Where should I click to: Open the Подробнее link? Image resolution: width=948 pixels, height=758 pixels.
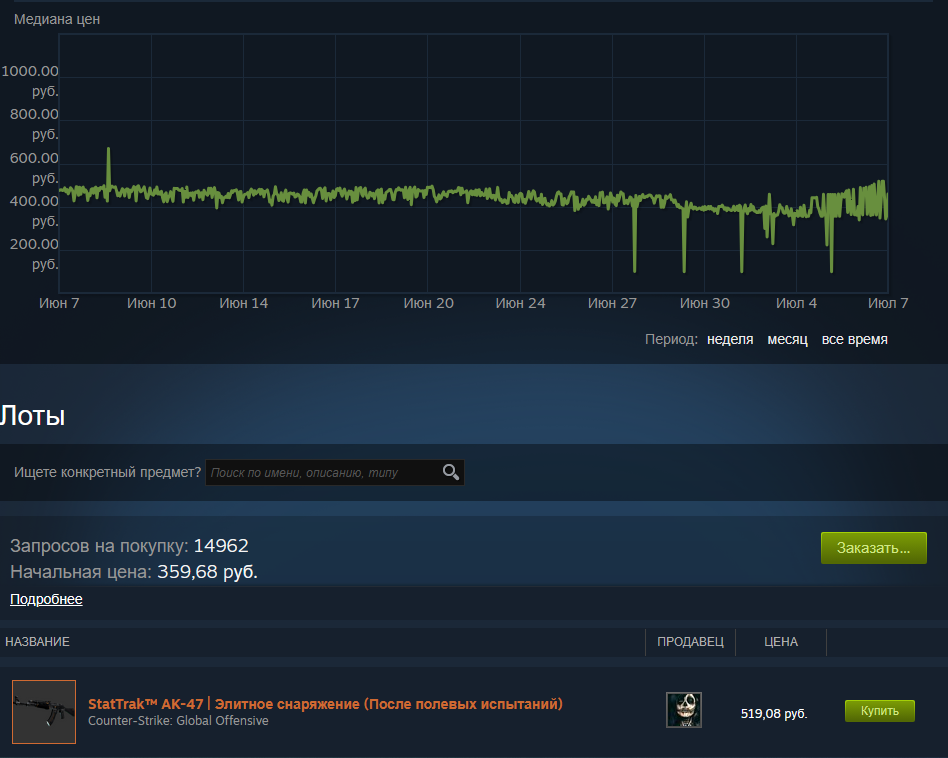coord(47,599)
